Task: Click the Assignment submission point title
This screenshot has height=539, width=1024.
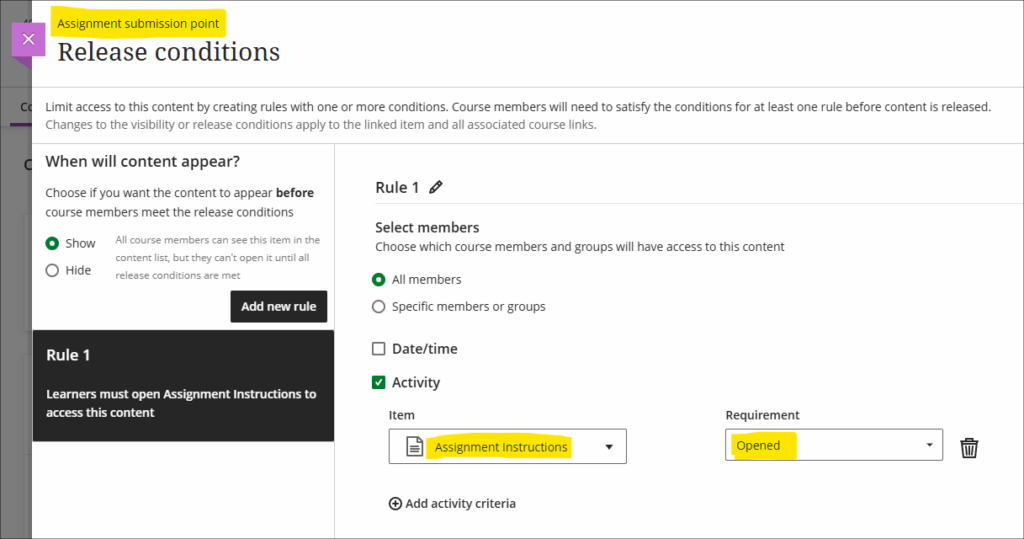Action: [x=138, y=22]
